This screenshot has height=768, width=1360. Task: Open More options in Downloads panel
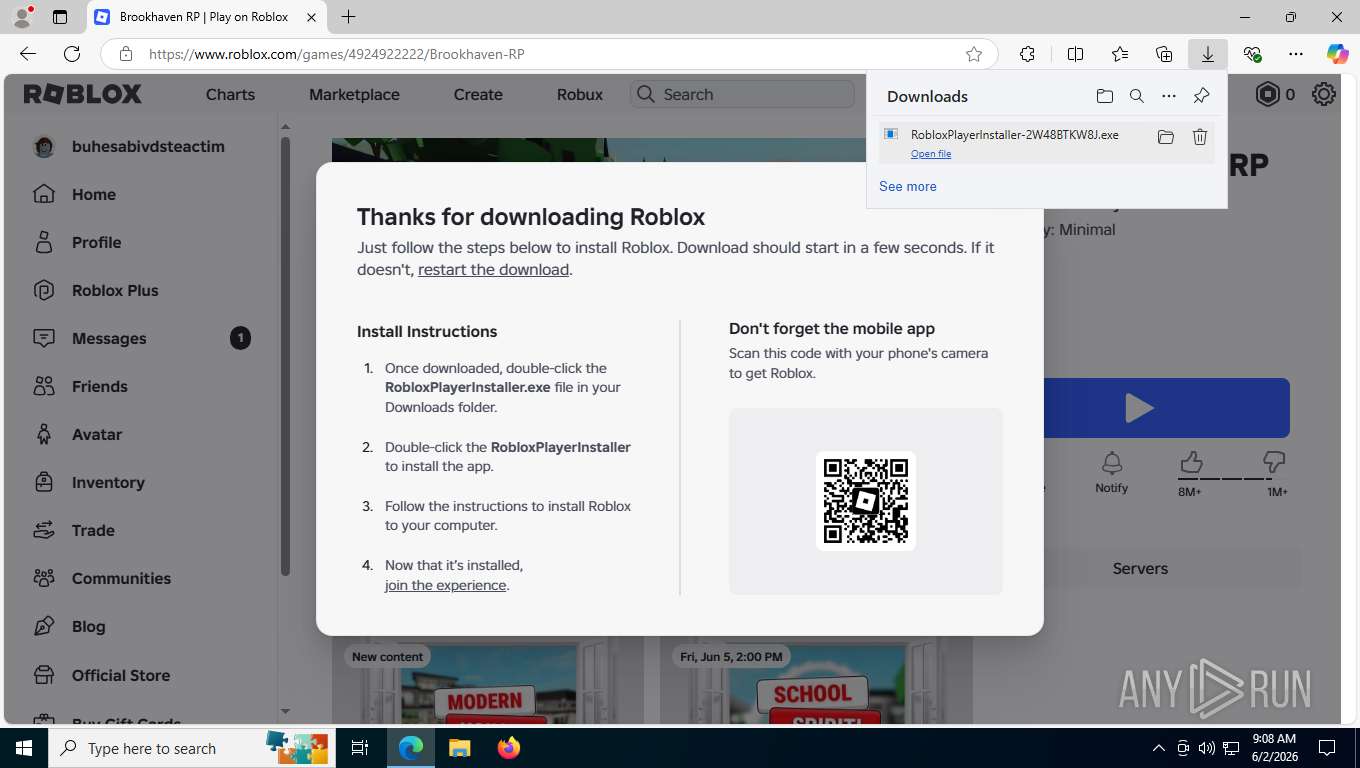coord(1169,96)
